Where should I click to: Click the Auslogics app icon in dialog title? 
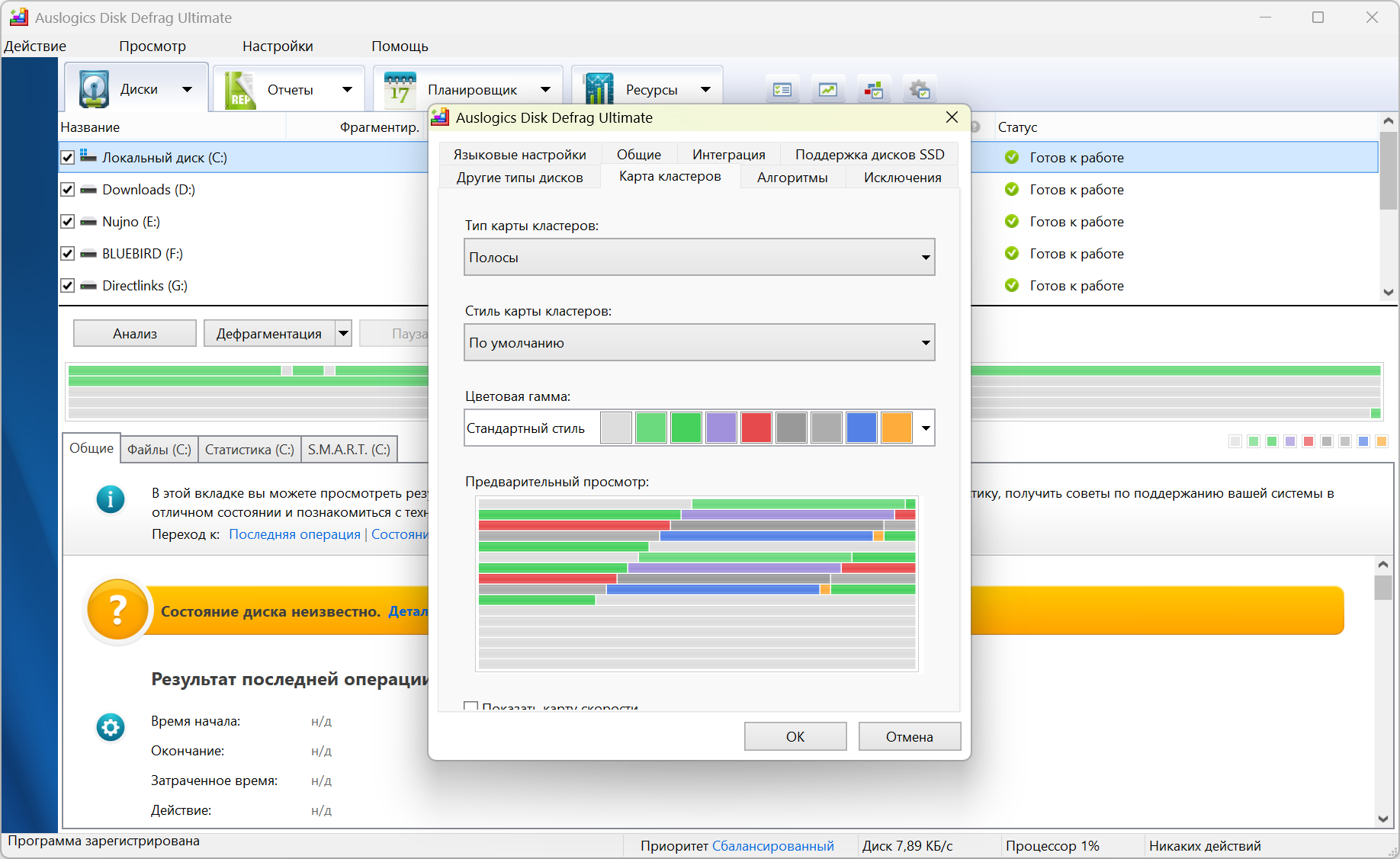coord(441,117)
